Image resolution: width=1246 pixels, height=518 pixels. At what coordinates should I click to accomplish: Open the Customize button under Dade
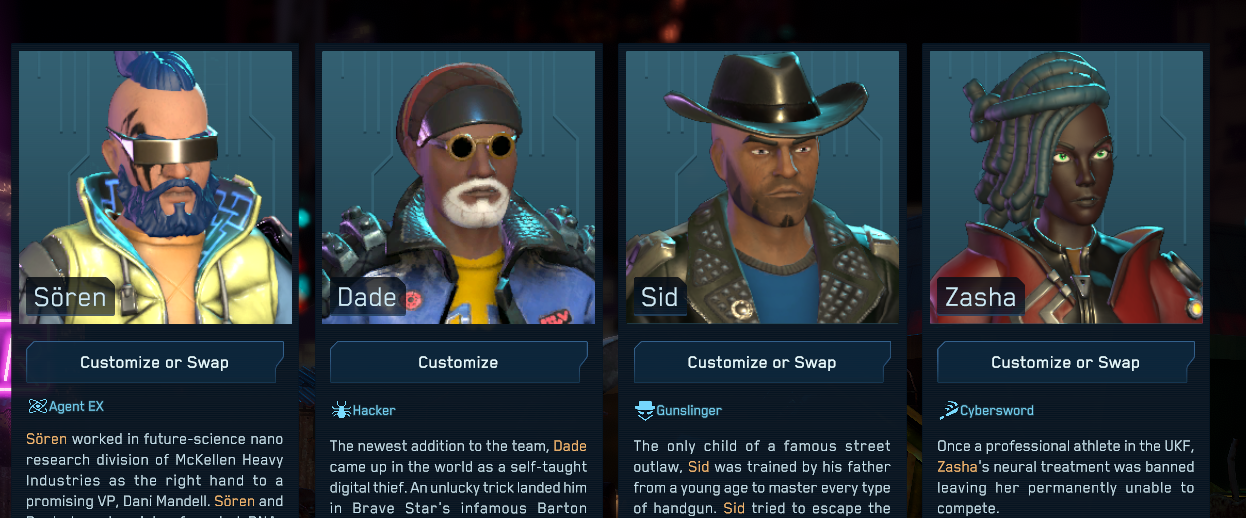click(x=458, y=362)
